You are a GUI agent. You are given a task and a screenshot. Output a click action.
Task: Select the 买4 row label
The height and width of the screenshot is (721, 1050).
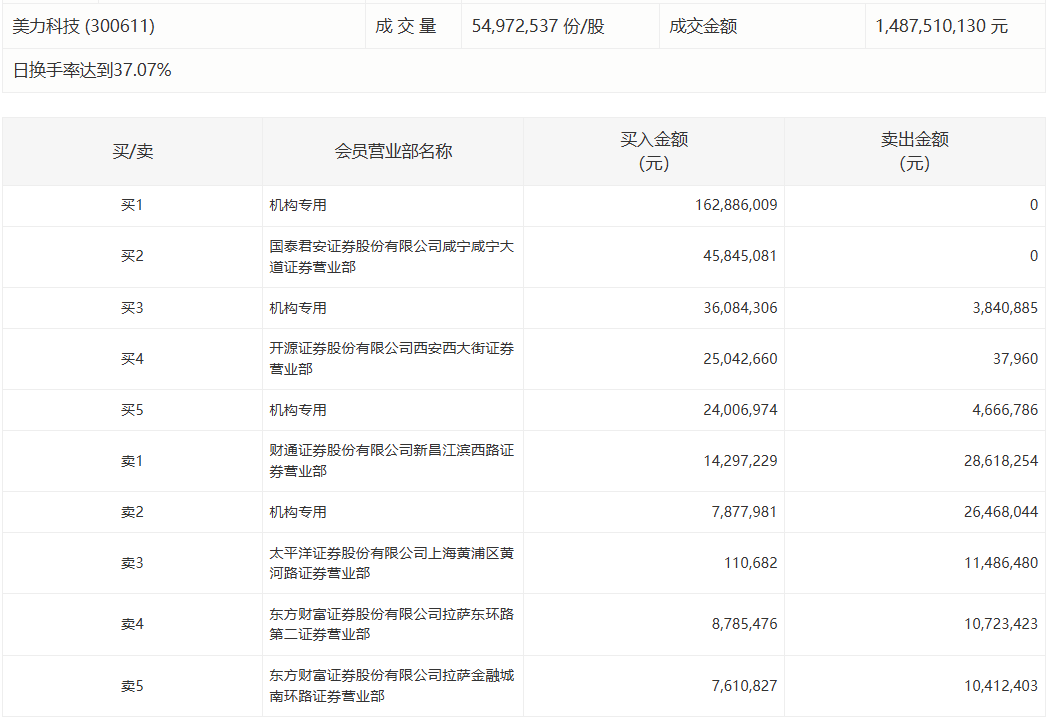coord(132,359)
